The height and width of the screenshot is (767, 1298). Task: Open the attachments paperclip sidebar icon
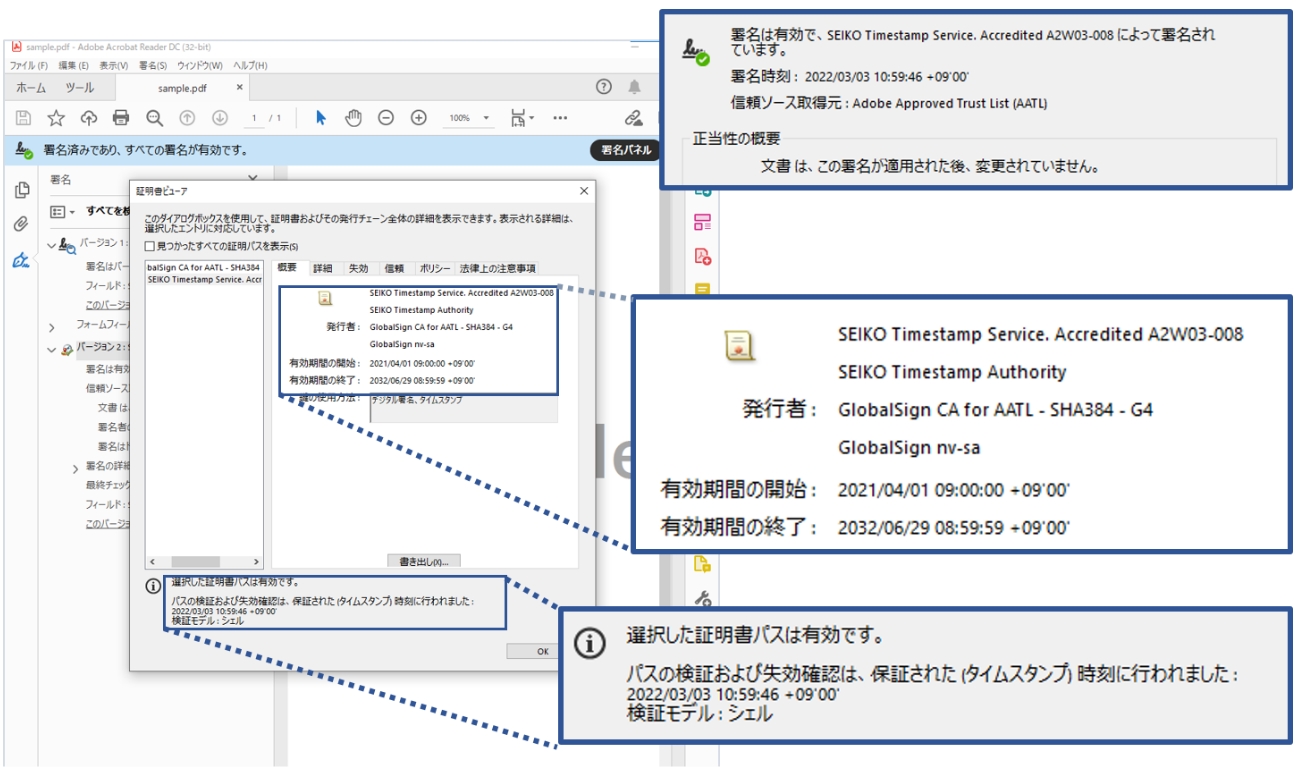coord(21,225)
